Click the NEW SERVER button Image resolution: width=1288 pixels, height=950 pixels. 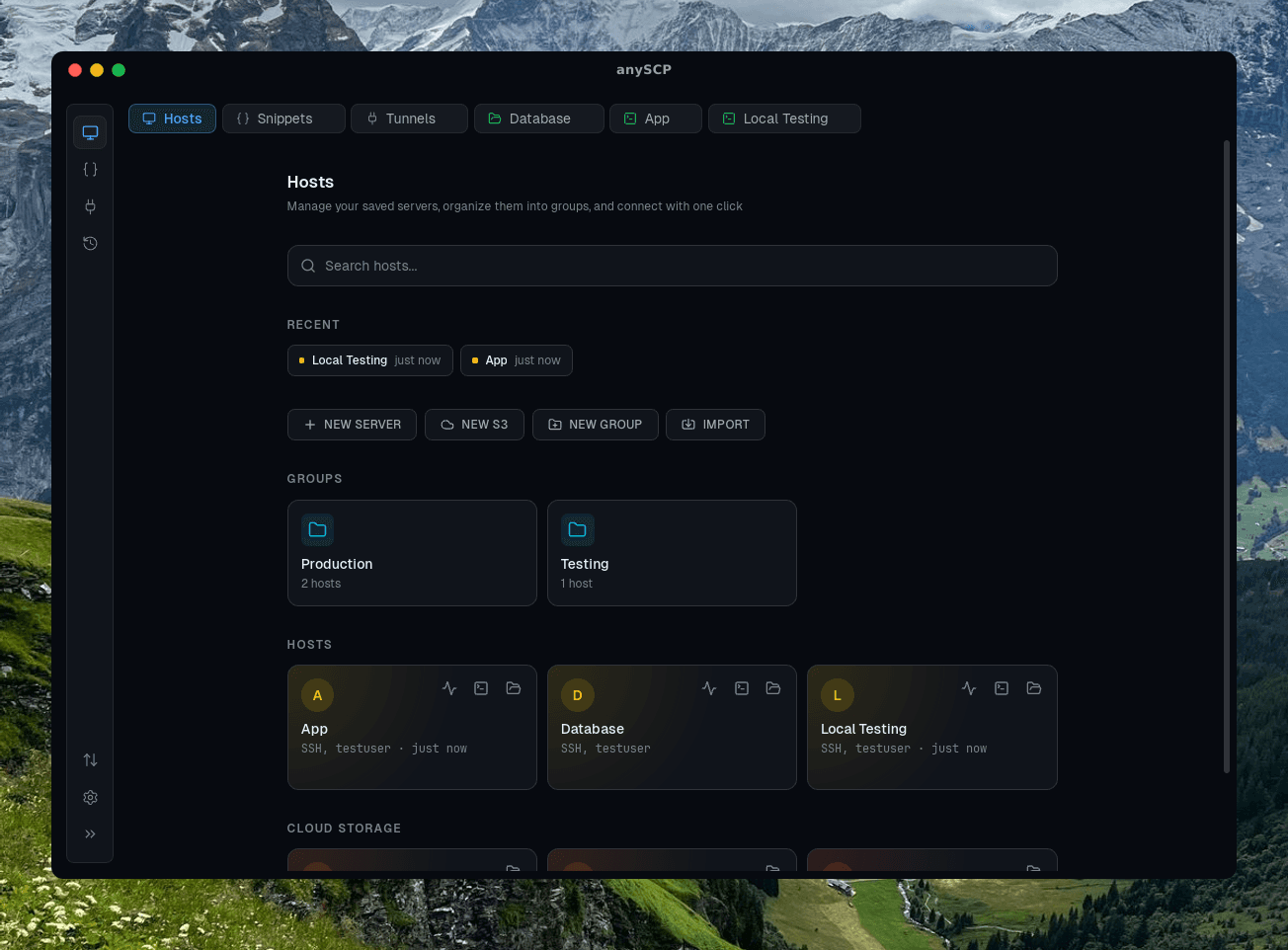coord(352,425)
